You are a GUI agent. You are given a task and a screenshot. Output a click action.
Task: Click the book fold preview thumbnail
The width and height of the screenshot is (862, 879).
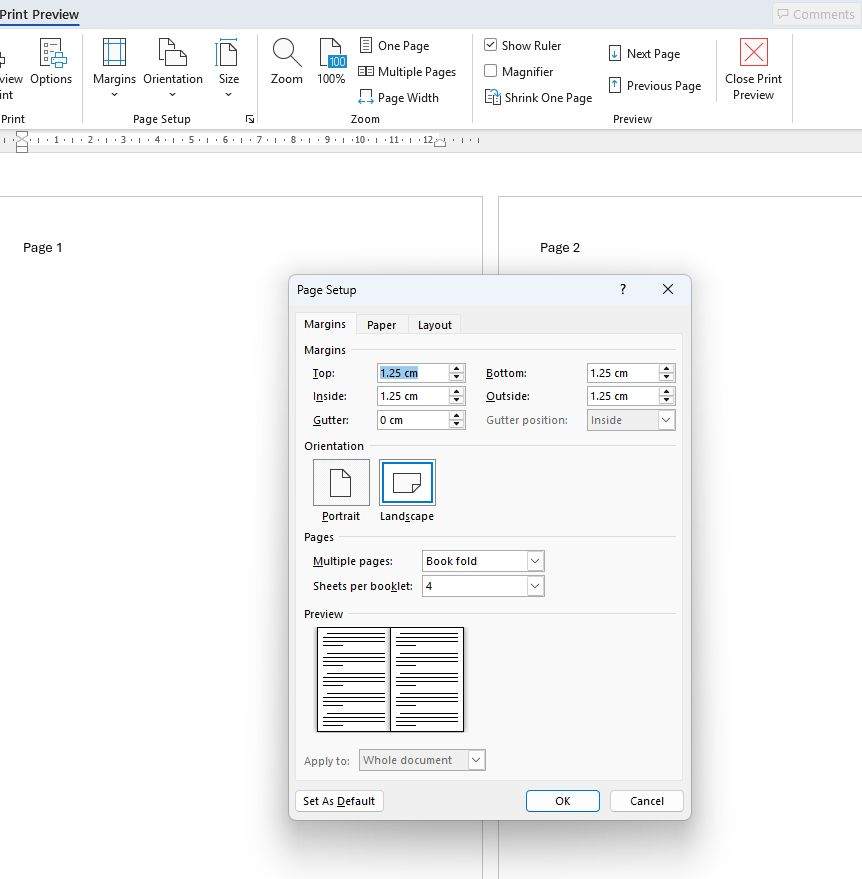click(390, 679)
